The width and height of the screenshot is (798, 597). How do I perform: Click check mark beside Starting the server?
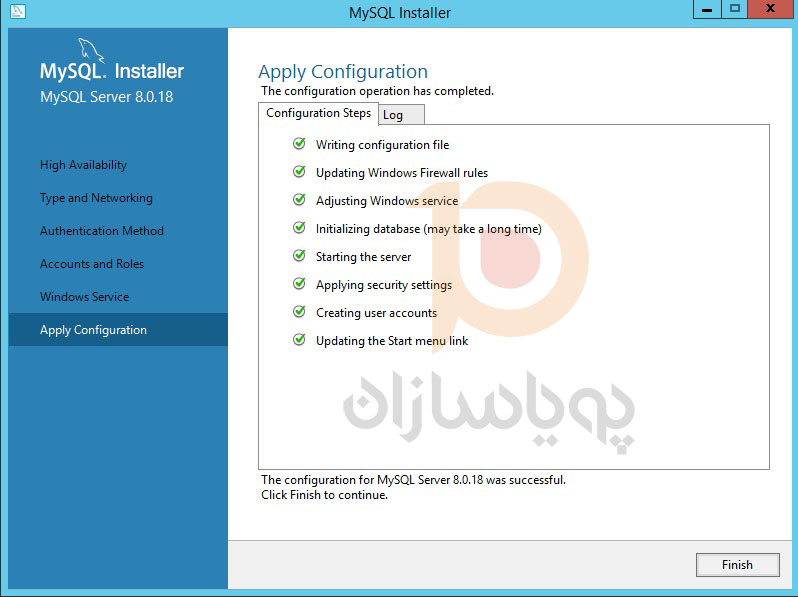tap(299, 256)
